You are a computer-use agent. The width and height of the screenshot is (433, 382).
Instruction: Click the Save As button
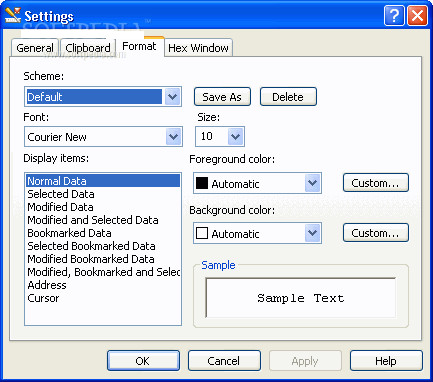(222, 97)
